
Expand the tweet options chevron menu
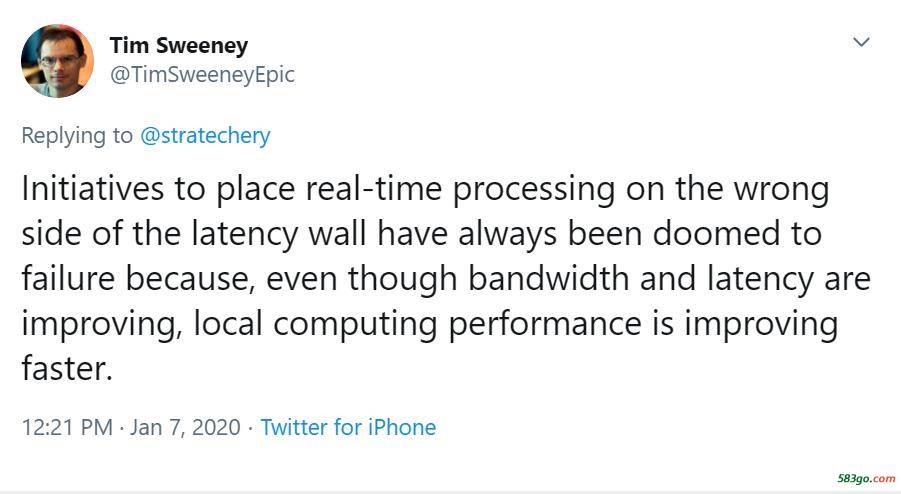(x=861, y=42)
